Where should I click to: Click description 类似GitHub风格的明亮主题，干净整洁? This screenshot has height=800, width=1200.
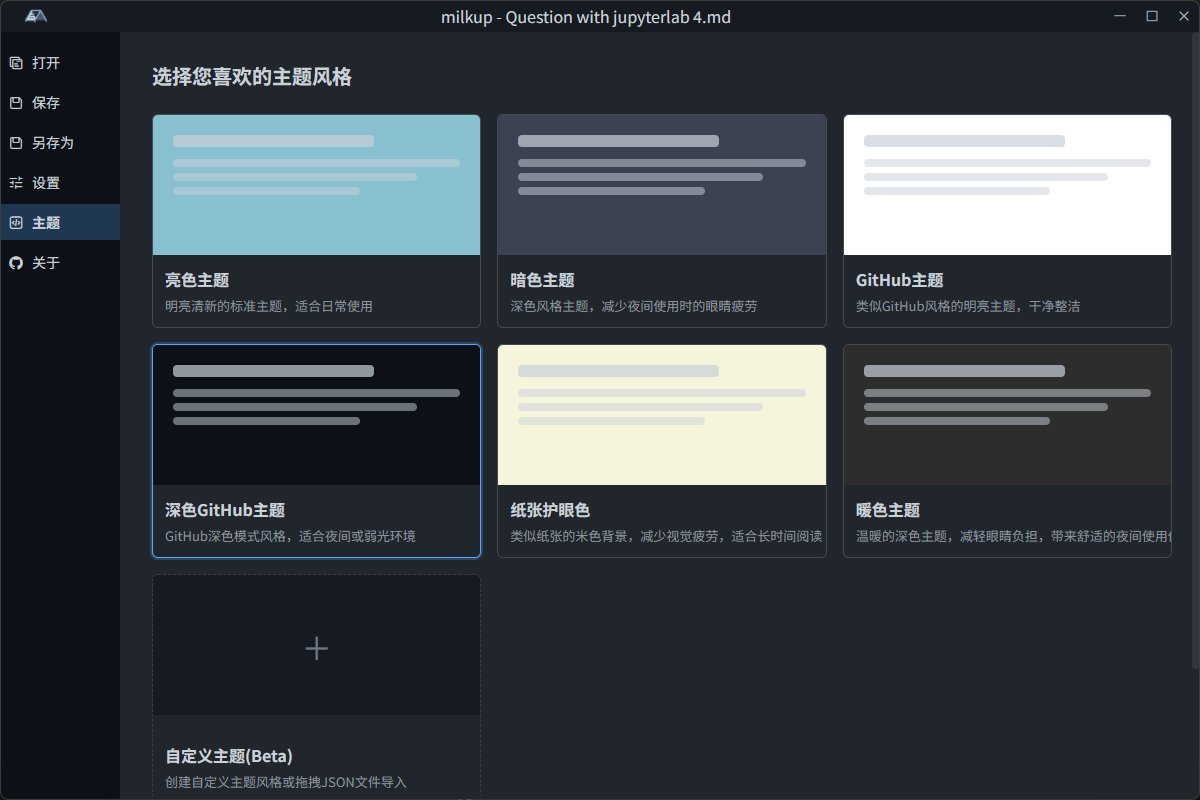click(968, 306)
